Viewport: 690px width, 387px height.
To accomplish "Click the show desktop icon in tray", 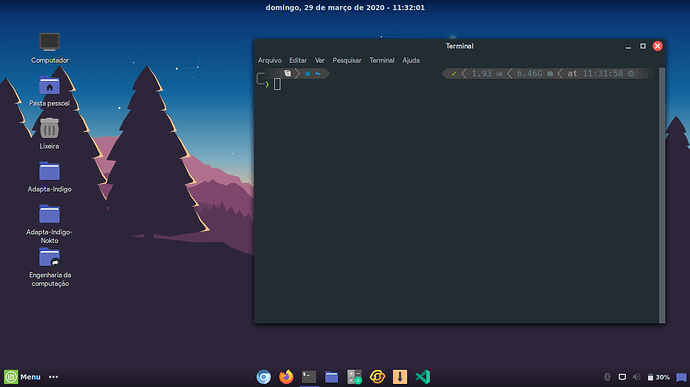I will pos(681,377).
